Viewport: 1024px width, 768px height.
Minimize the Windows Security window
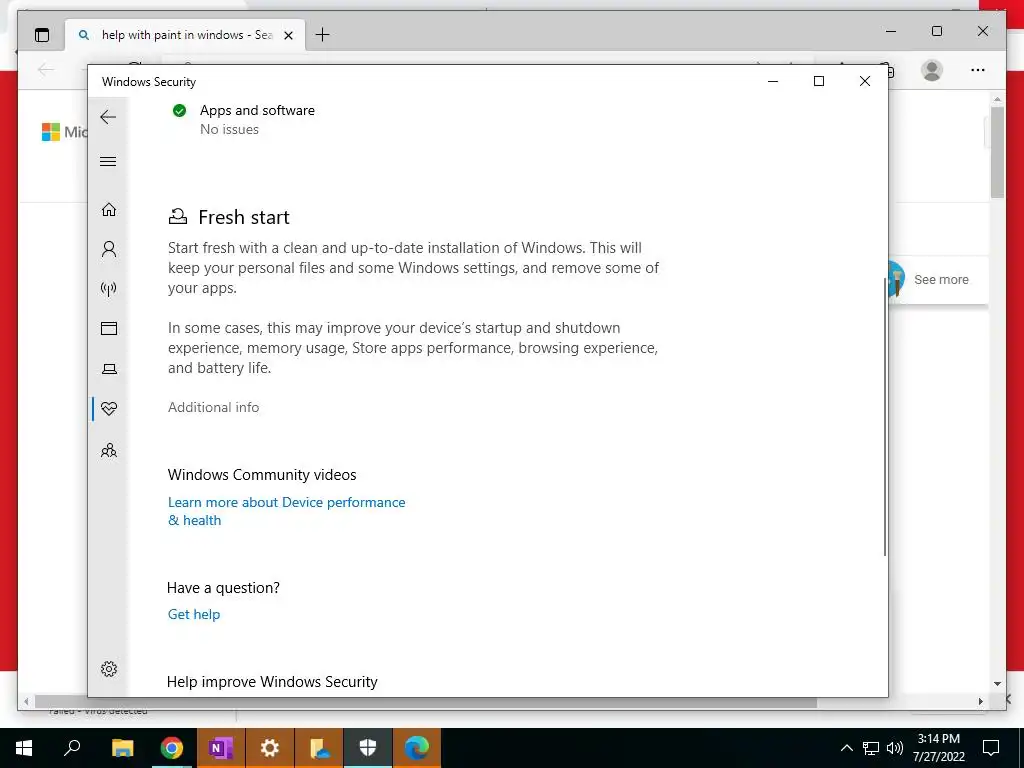click(773, 81)
